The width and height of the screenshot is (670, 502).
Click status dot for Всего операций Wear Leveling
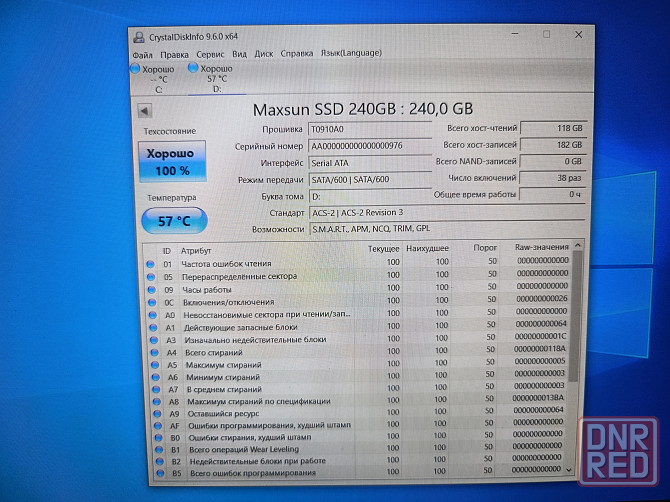coord(159,449)
